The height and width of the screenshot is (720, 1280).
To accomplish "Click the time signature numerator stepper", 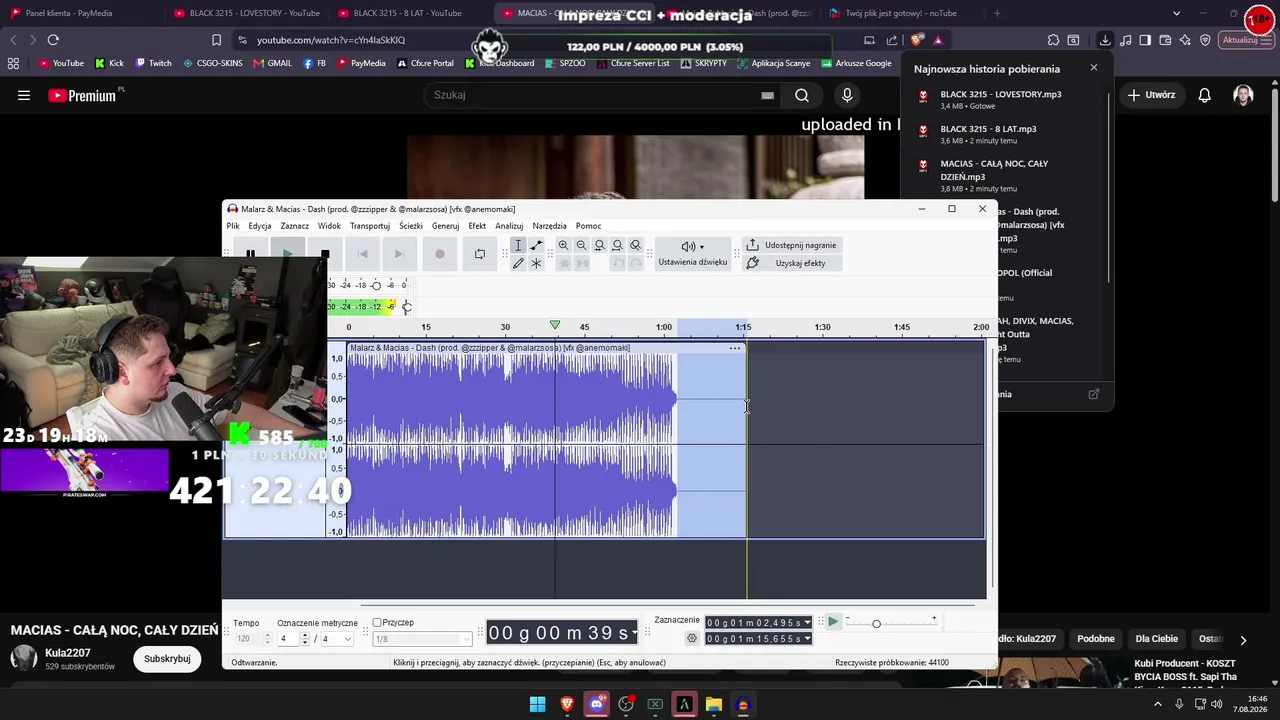I will click(304, 639).
